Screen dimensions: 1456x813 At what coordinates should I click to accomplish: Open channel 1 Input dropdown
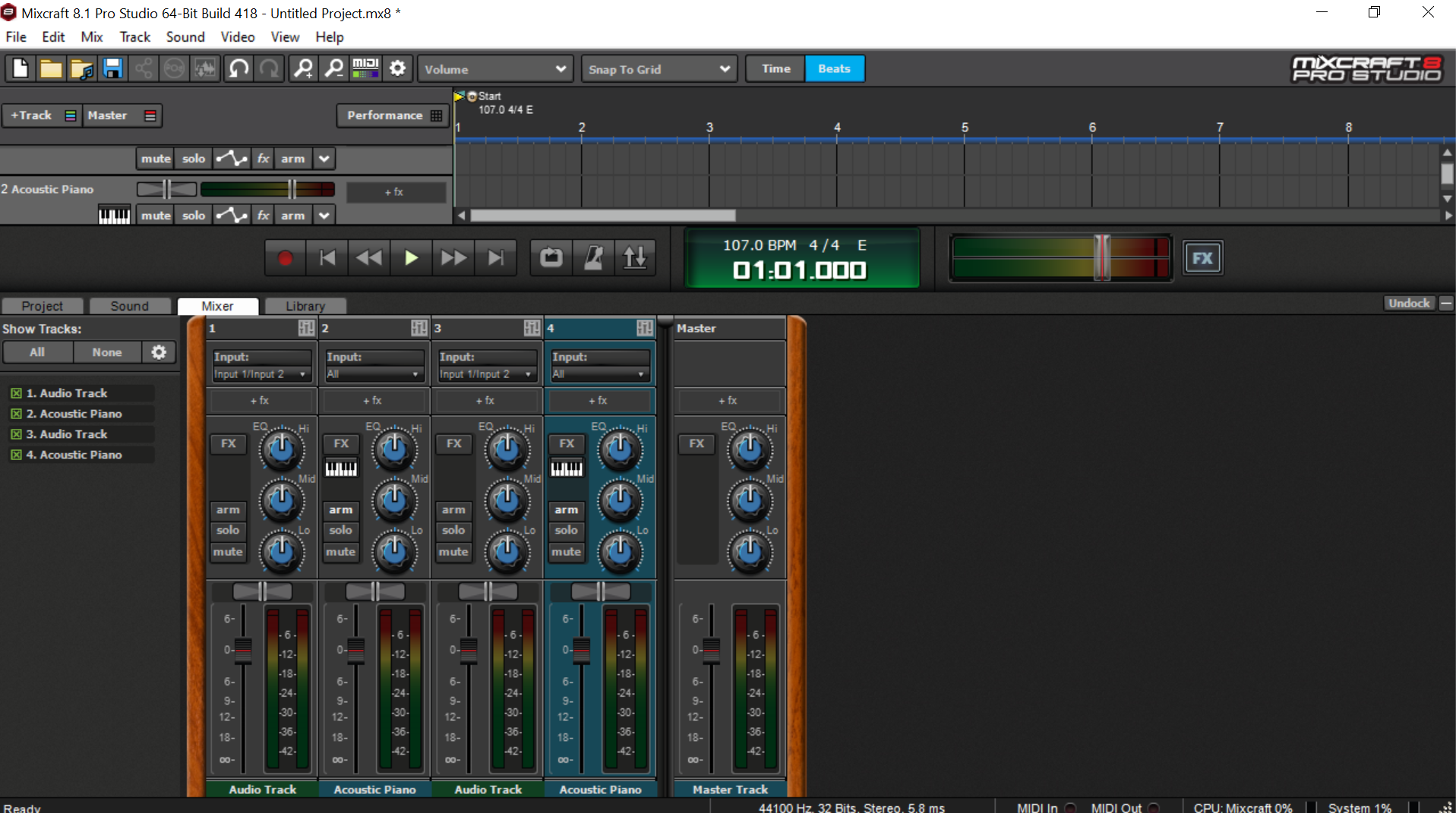point(261,374)
